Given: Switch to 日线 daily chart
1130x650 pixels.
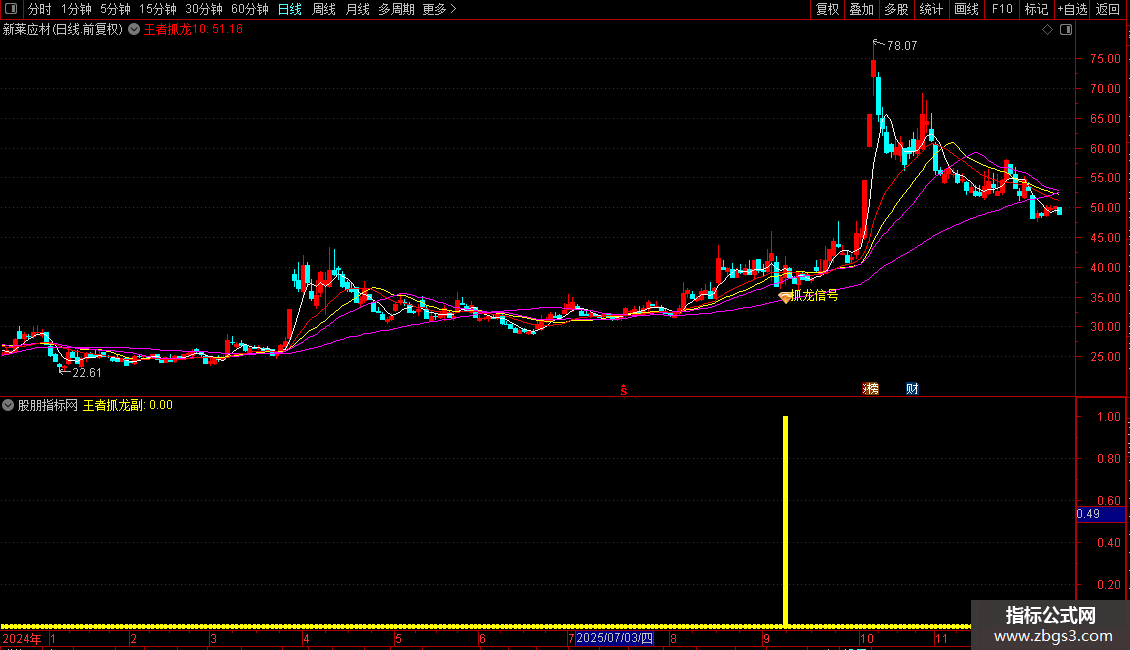Looking at the screenshot, I should point(290,9).
